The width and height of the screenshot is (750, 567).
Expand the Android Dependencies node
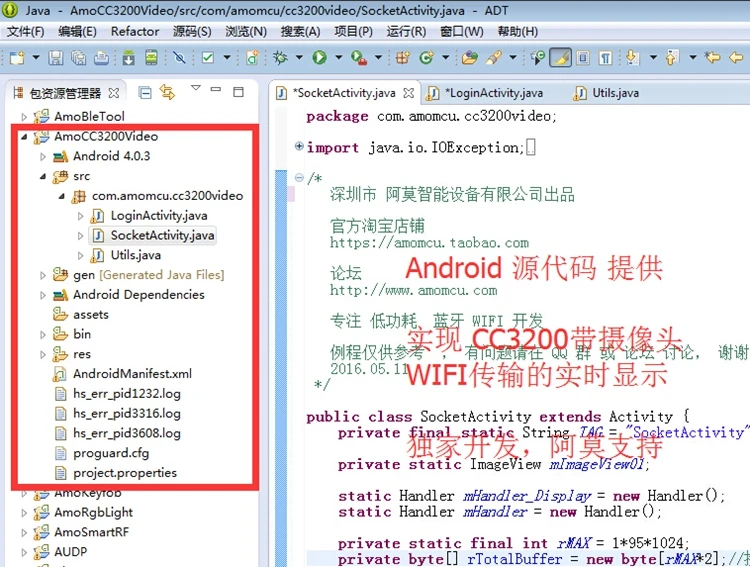(x=43, y=295)
